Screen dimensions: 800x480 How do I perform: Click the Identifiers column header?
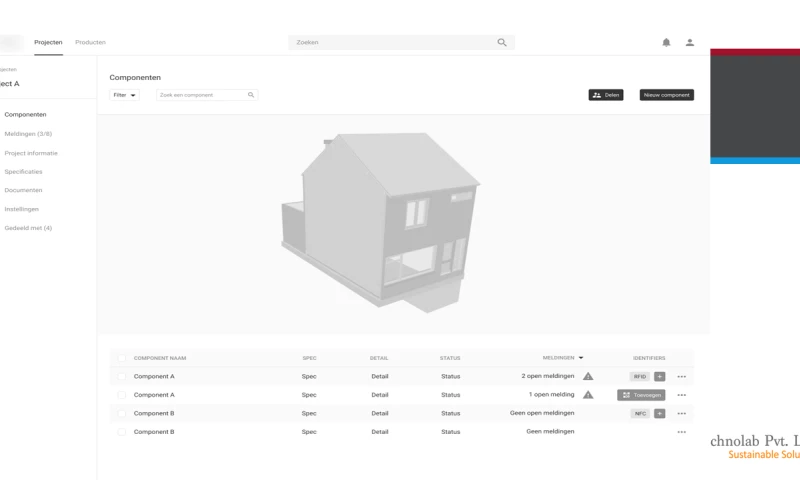(x=649, y=358)
